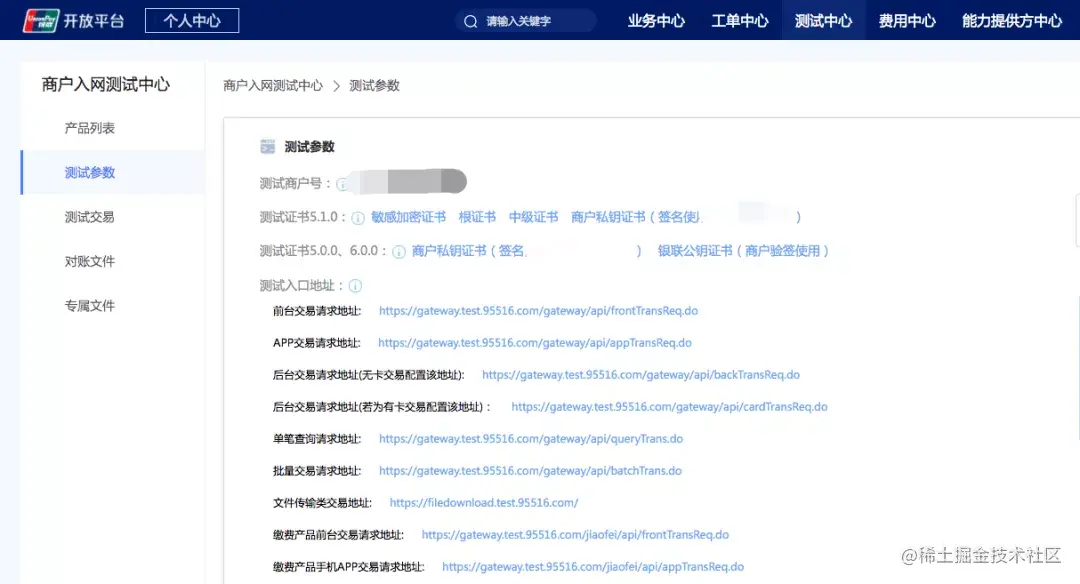Click the 测试参数 breadcrumb item
Screen dimensions: 1080x584
(x=374, y=85)
